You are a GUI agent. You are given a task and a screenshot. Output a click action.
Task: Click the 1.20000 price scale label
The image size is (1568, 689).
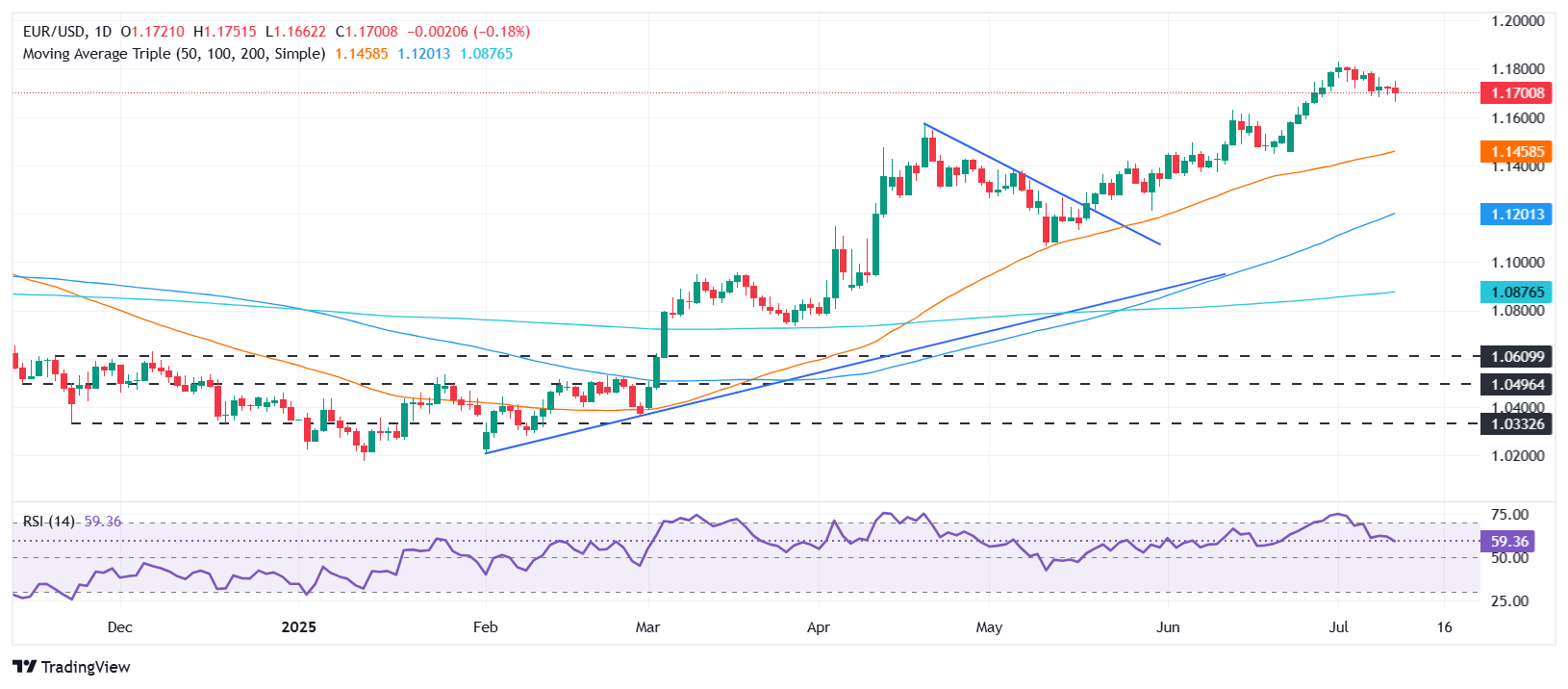[x=1517, y=21]
